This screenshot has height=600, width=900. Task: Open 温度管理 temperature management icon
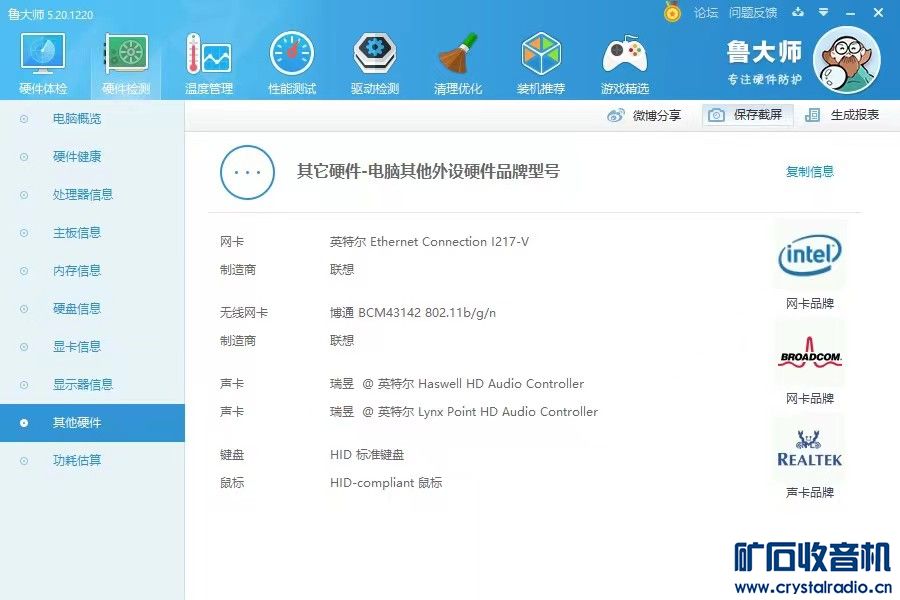[209, 63]
